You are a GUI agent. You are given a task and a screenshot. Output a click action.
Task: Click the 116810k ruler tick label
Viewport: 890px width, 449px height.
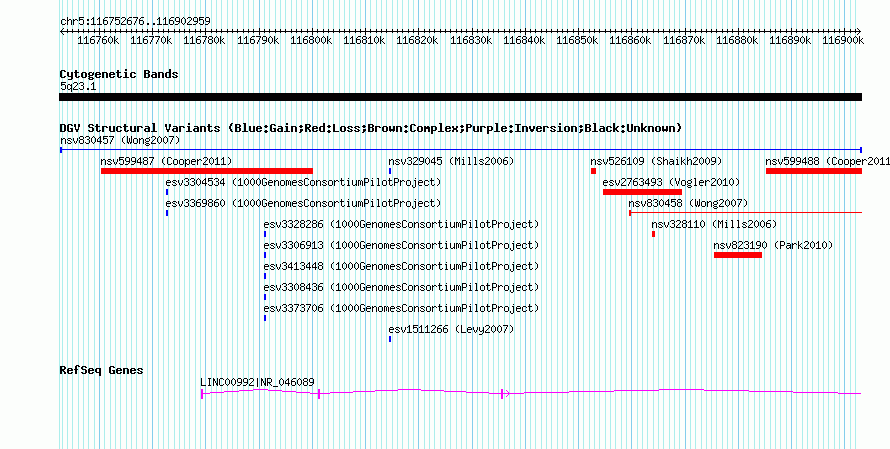[365, 41]
